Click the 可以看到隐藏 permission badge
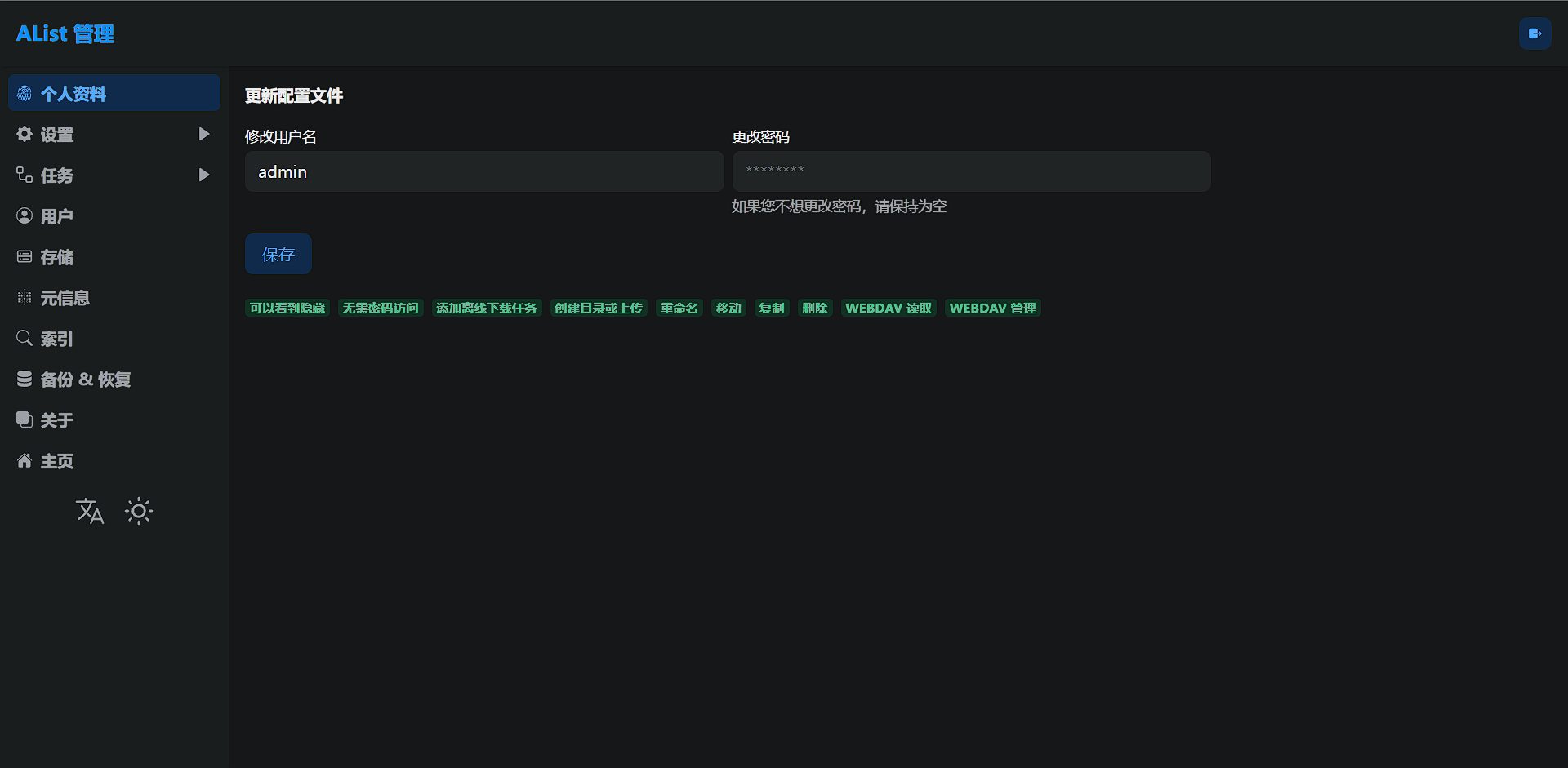Screen dimensions: 1568x768 coord(287,309)
